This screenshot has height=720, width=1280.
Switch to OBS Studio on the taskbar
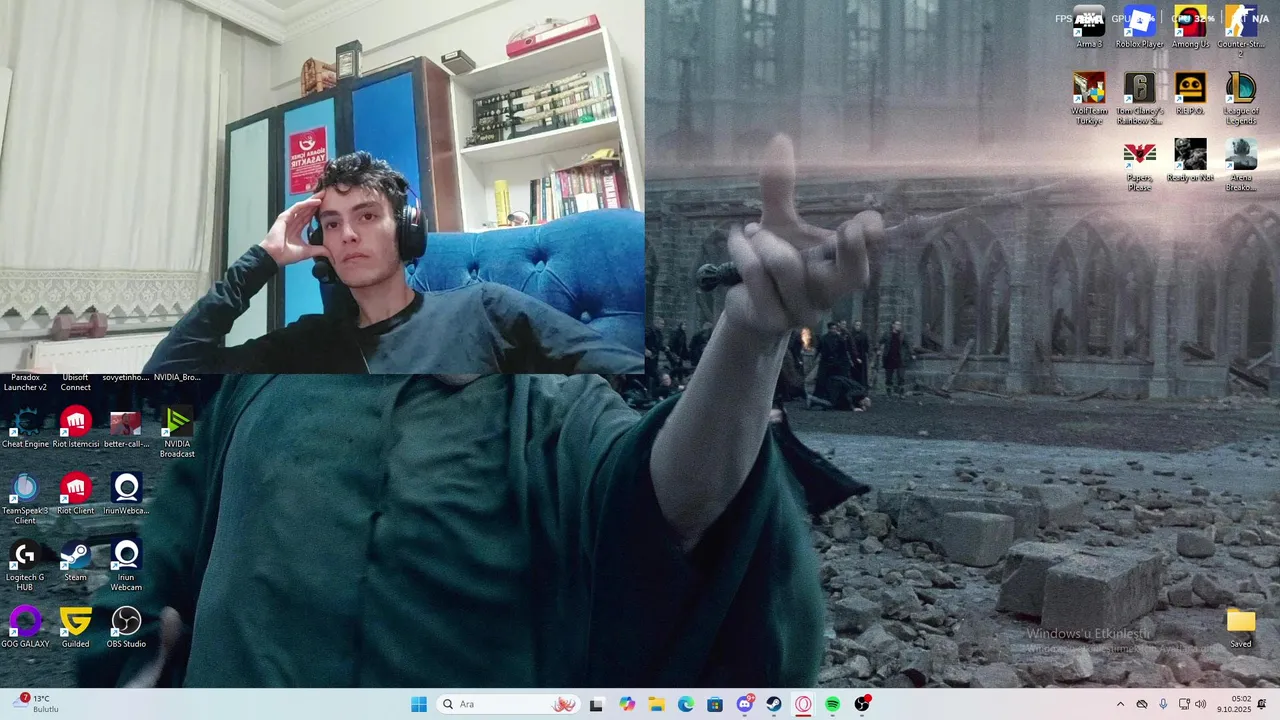click(x=862, y=704)
